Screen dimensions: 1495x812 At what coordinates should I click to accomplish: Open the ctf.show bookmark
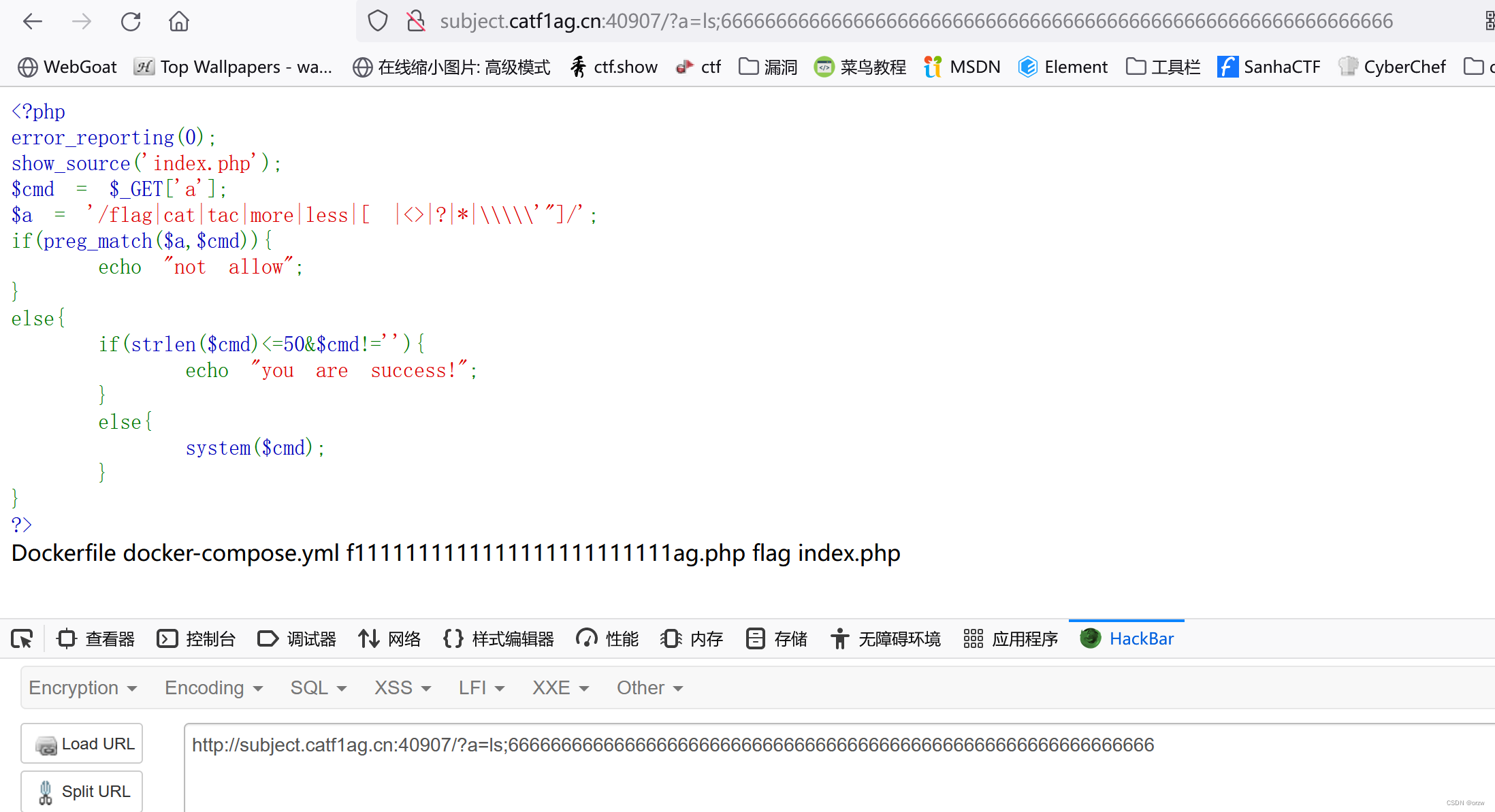pos(614,67)
